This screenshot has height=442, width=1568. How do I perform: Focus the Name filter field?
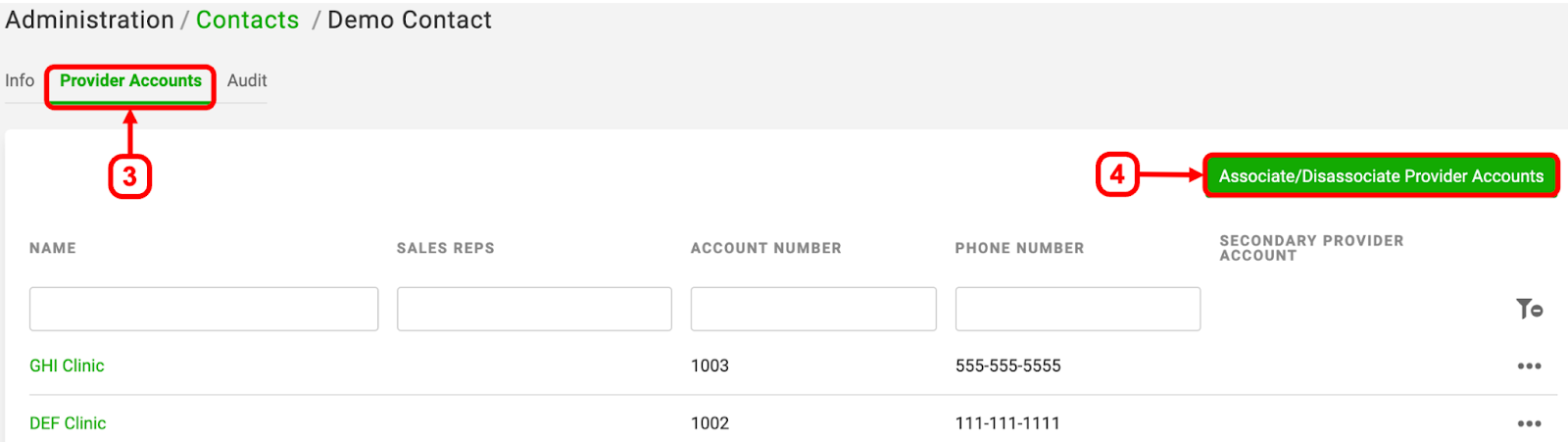(x=204, y=309)
